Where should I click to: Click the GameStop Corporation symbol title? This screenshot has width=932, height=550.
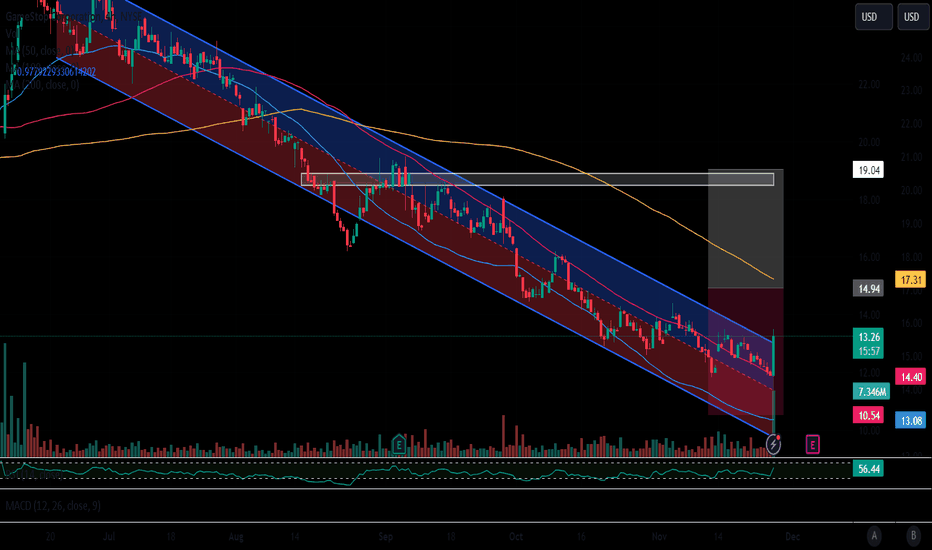(x=74, y=17)
